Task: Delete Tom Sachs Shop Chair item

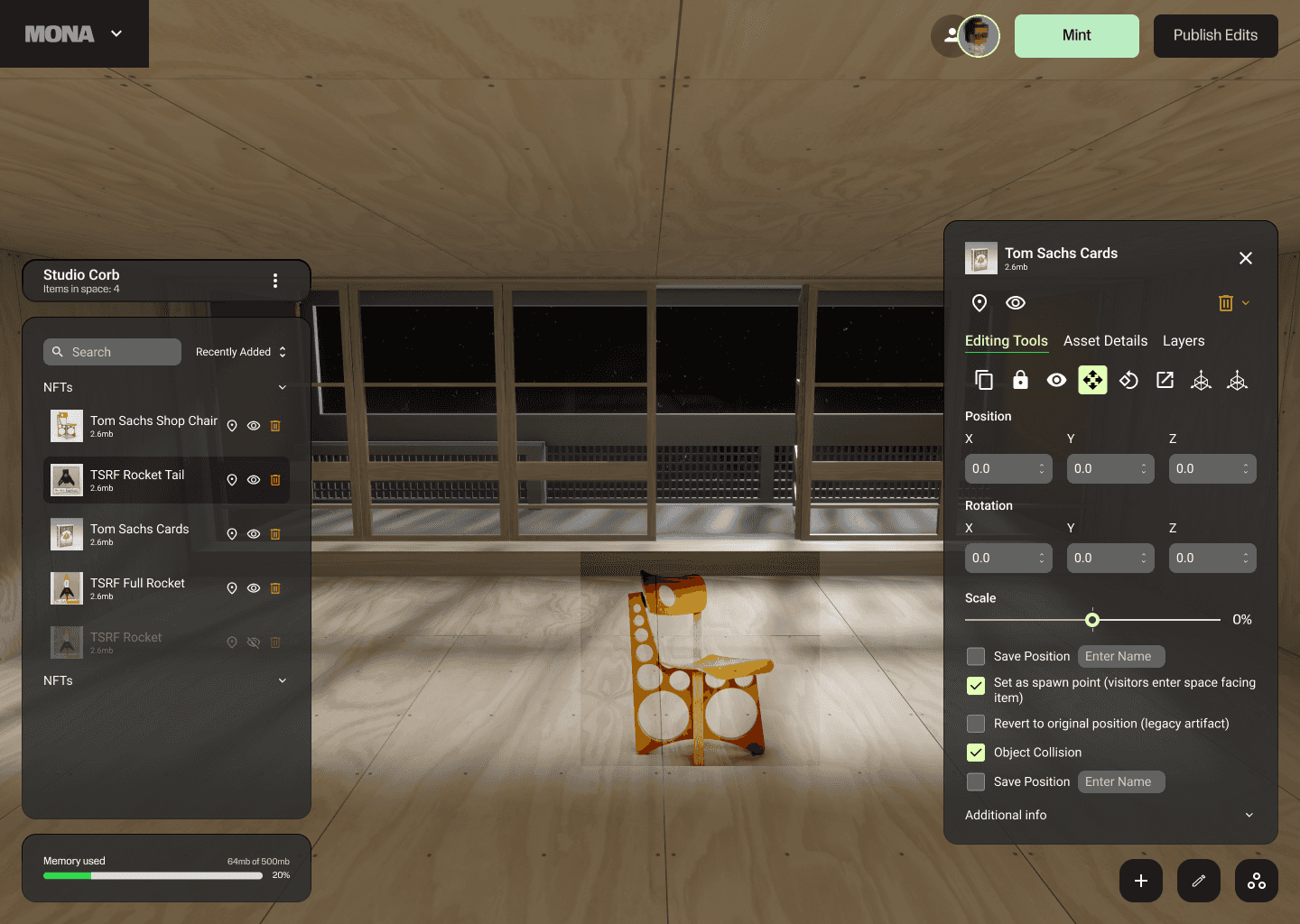Action: (275, 426)
